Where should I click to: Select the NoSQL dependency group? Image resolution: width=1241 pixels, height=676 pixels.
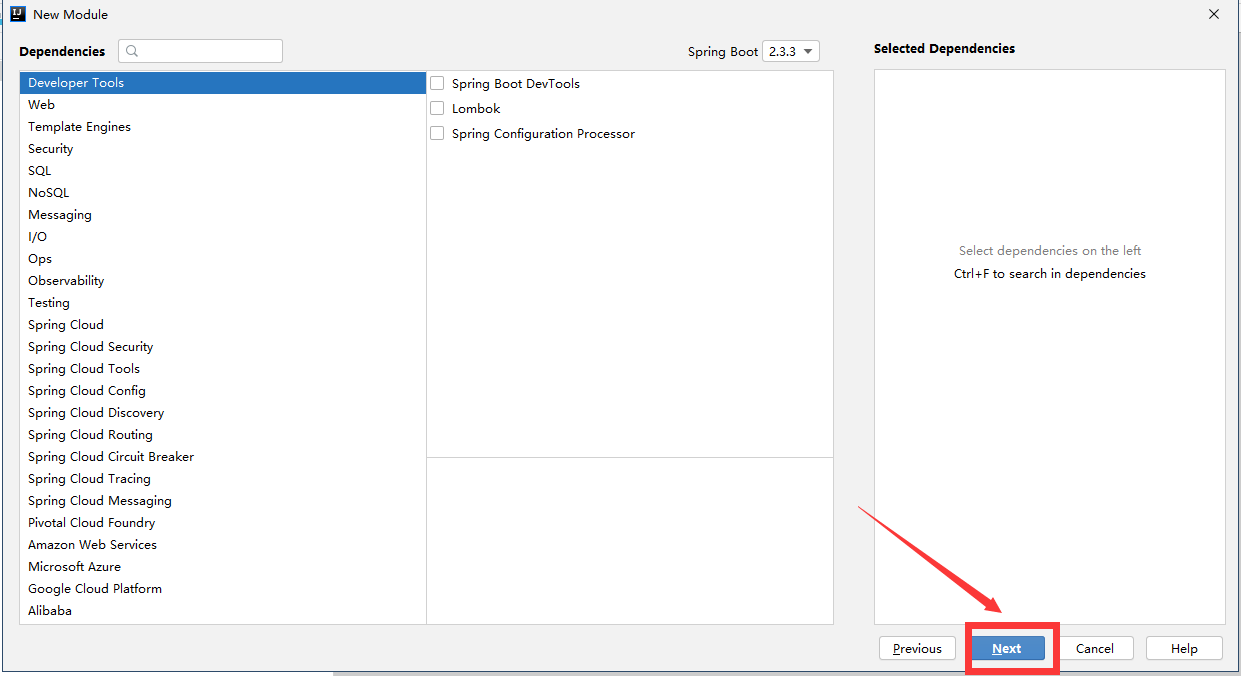pyautogui.click(x=49, y=193)
